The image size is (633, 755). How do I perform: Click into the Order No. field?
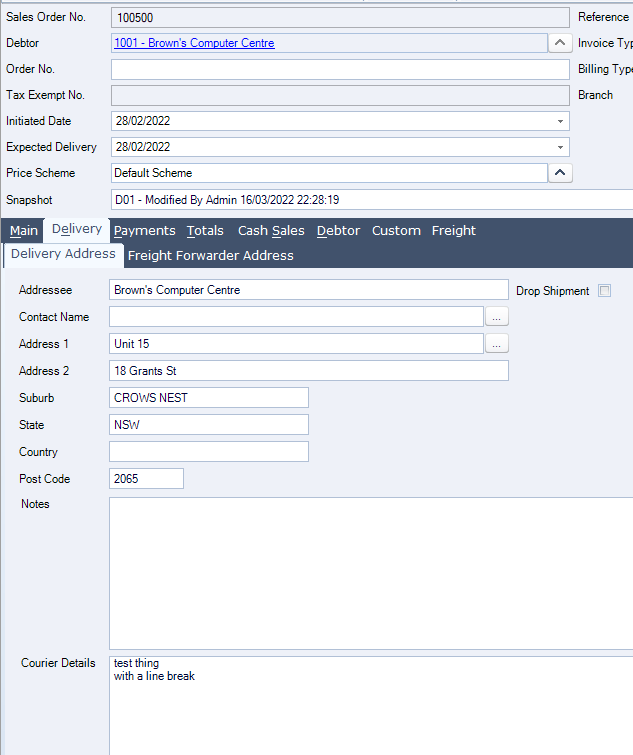point(339,69)
